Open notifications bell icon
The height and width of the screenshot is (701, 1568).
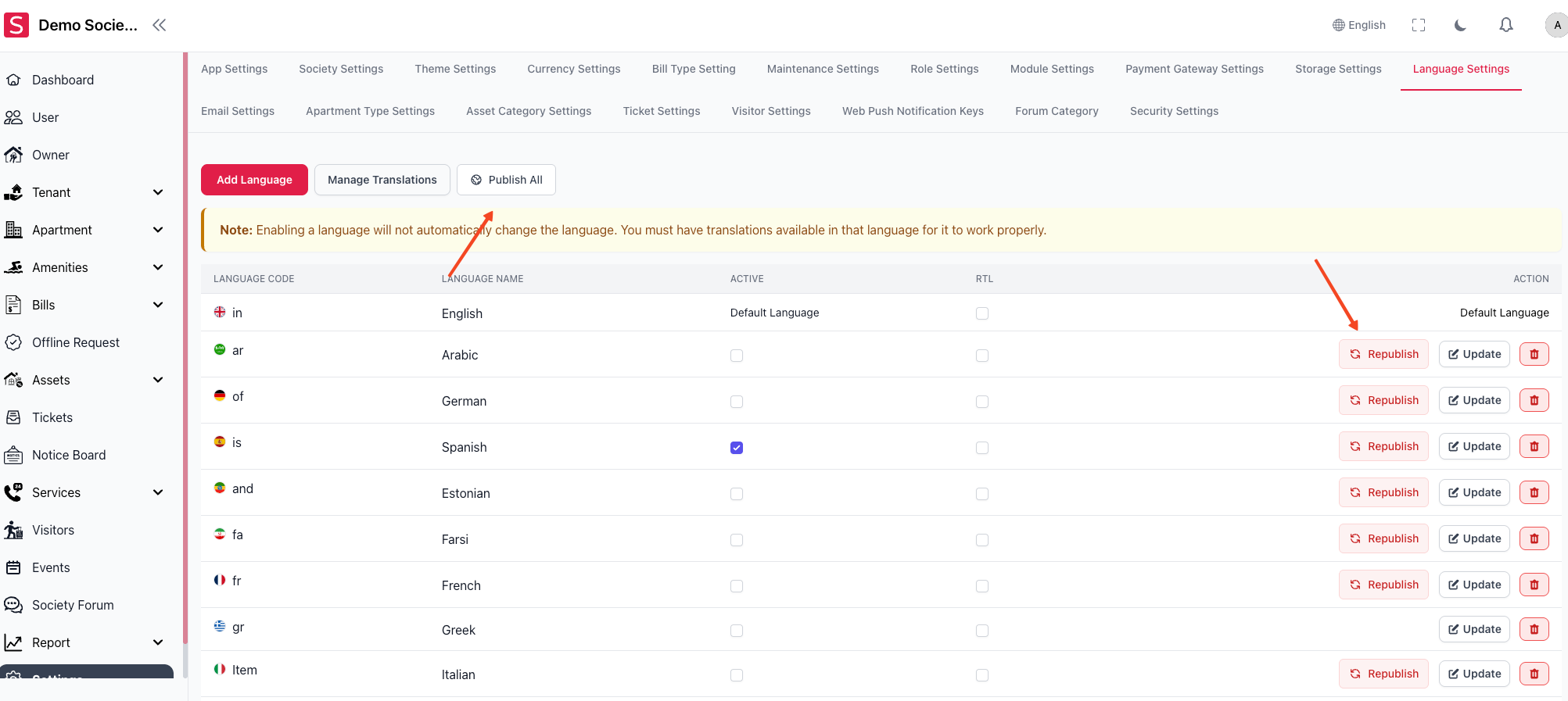tap(1505, 25)
